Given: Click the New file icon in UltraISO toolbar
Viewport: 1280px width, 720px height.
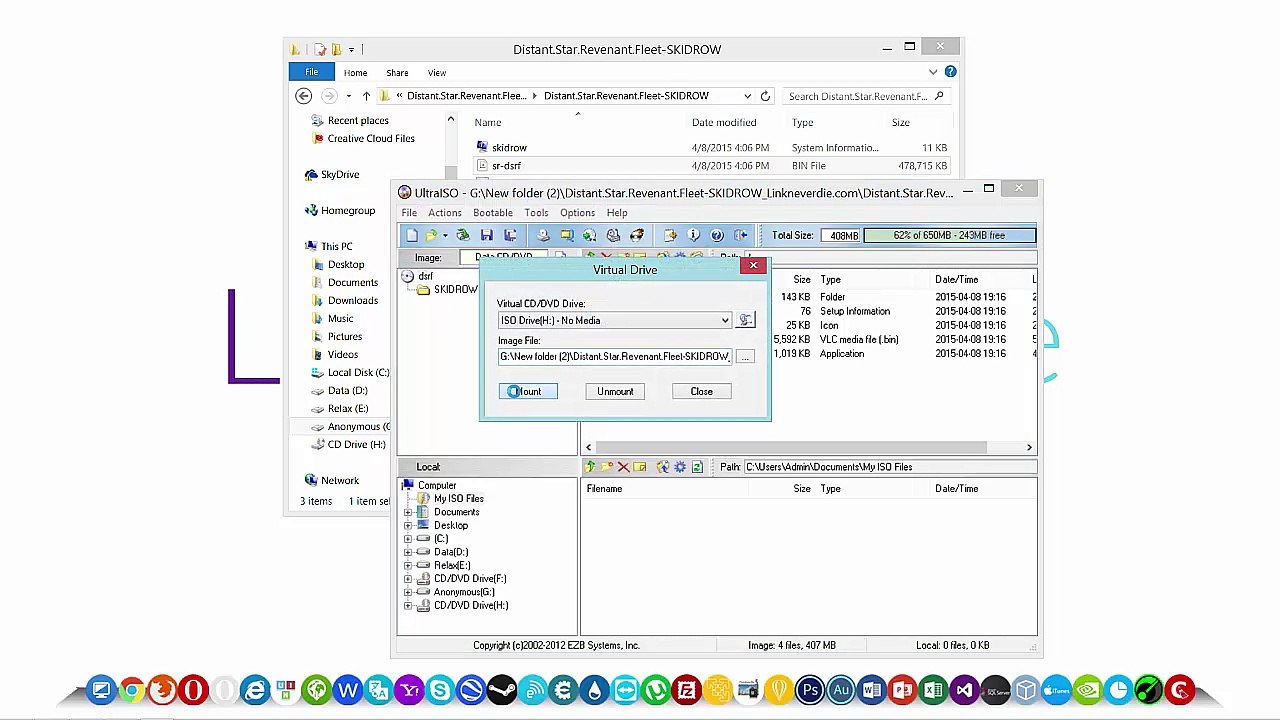Looking at the screenshot, I should coord(412,235).
